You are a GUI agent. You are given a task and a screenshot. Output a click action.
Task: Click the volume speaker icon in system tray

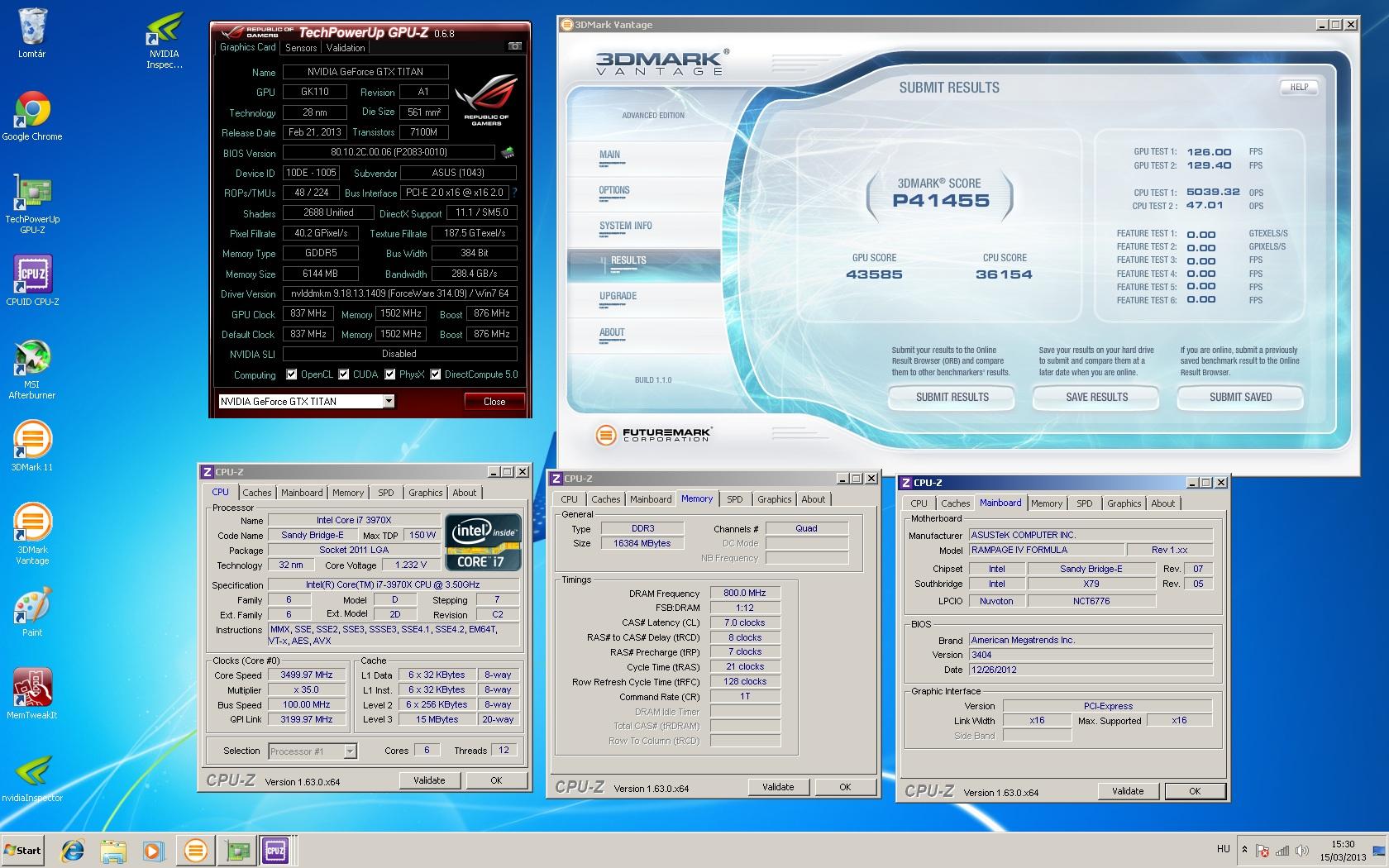click(x=1302, y=850)
